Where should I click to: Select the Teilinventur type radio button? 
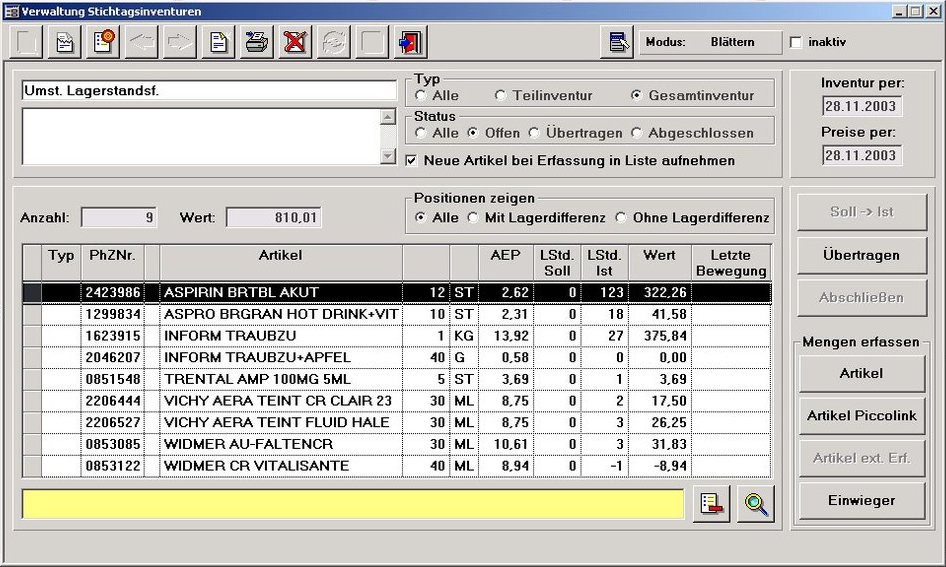tap(500, 96)
